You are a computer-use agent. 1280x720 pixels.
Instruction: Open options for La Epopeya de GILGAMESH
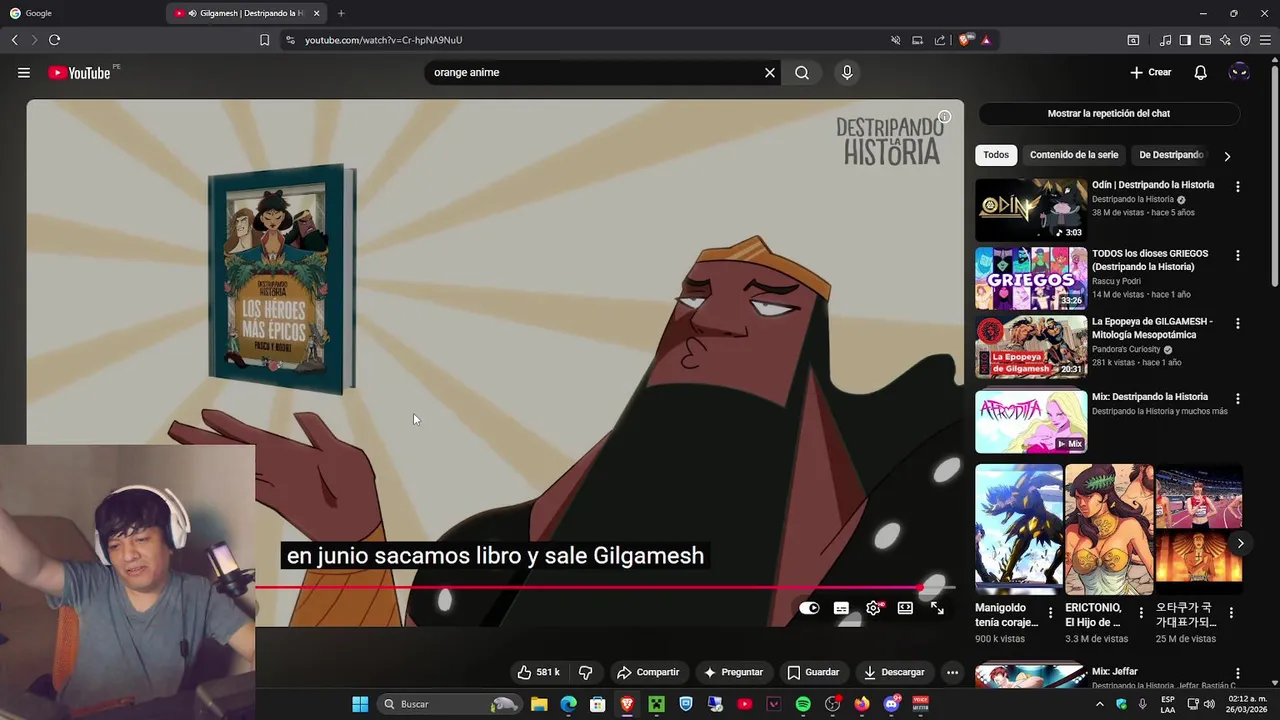coord(1238,324)
